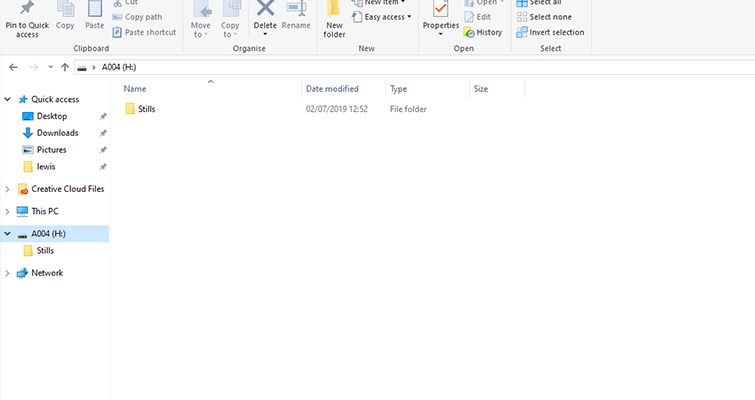This screenshot has width=755, height=400.
Task: Expand the This PC tree node
Action: pos(9,211)
